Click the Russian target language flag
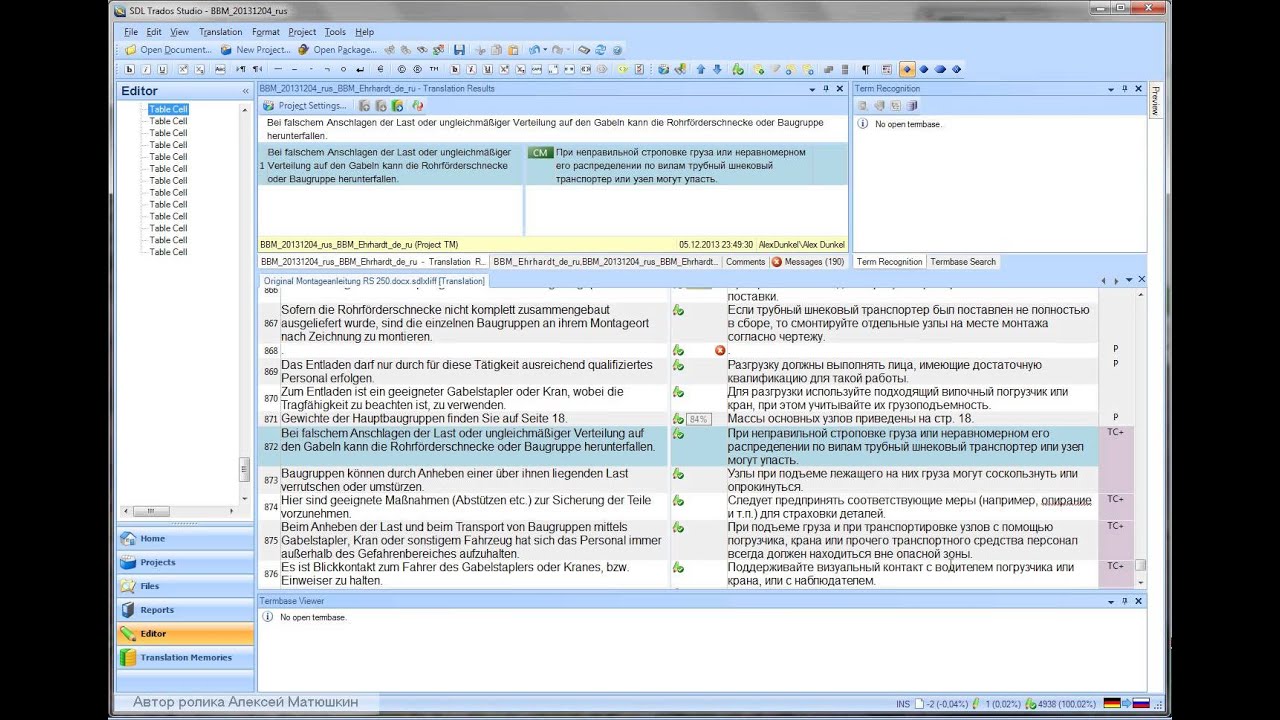This screenshot has height=720, width=1280. click(x=1141, y=704)
